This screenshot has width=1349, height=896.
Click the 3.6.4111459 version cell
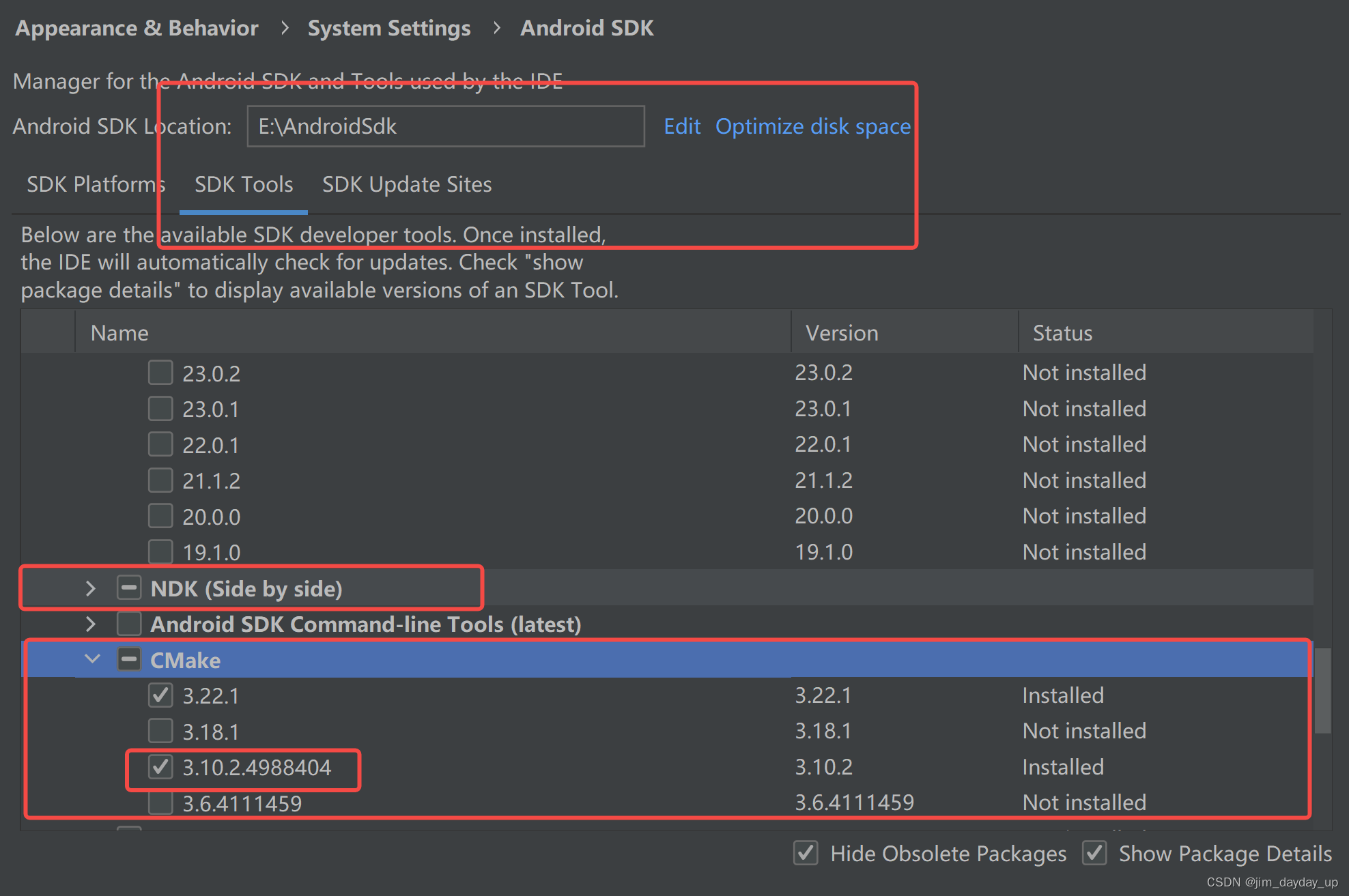point(854,802)
